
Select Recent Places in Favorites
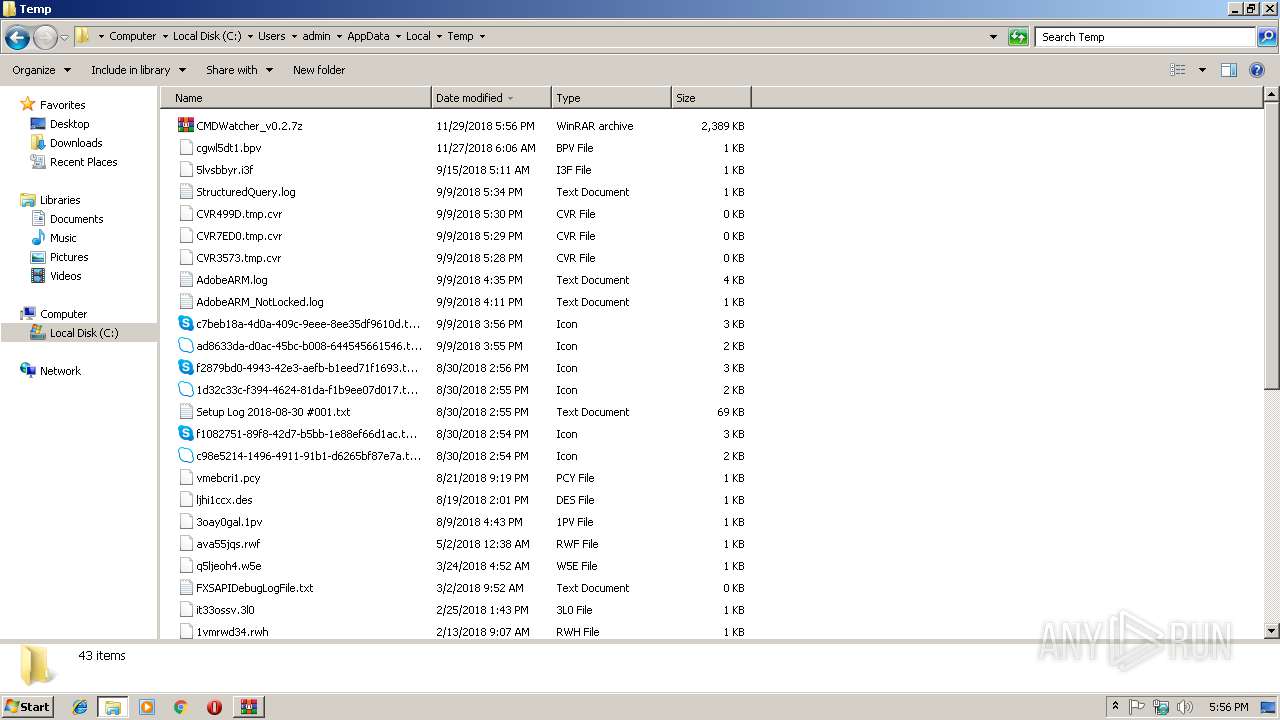(x=83, y=162)
